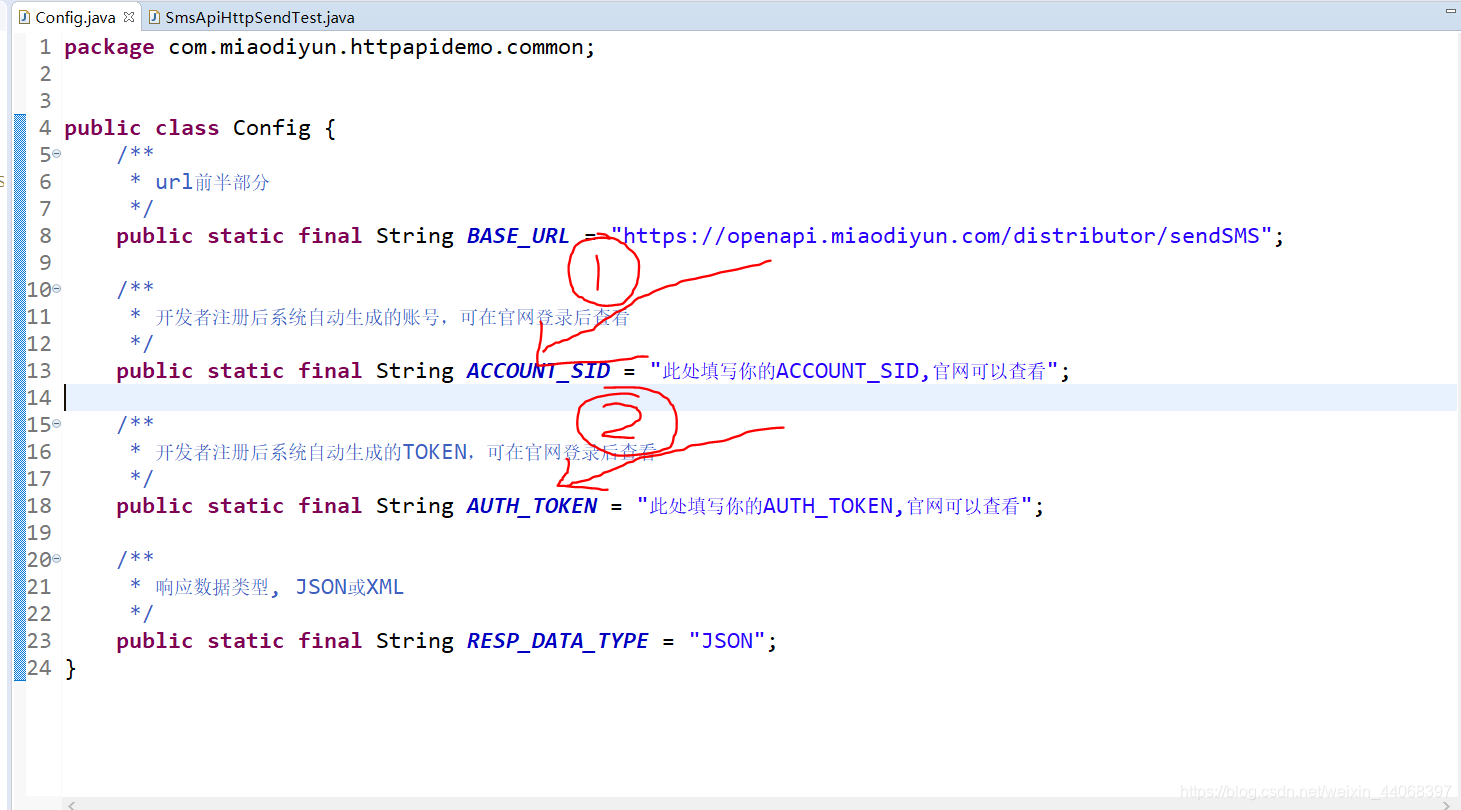
Task: Click the ACCOUNT_SID constant name
Action: (x=538, y=371)
